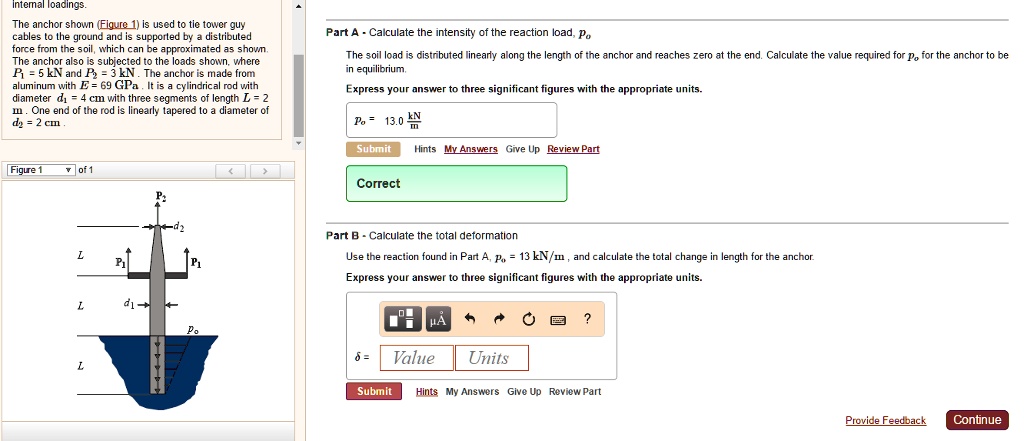Click the Units input field
Image resolution: width=1024 pixels, height=441 pixels.
491,358
